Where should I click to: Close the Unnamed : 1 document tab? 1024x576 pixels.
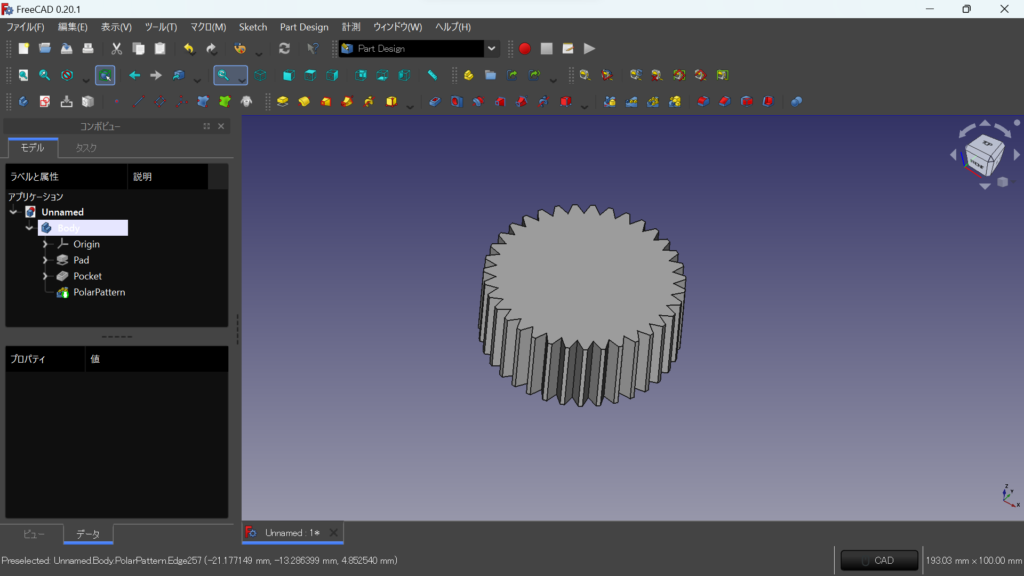pyautogui.click(x=334, y=533)
